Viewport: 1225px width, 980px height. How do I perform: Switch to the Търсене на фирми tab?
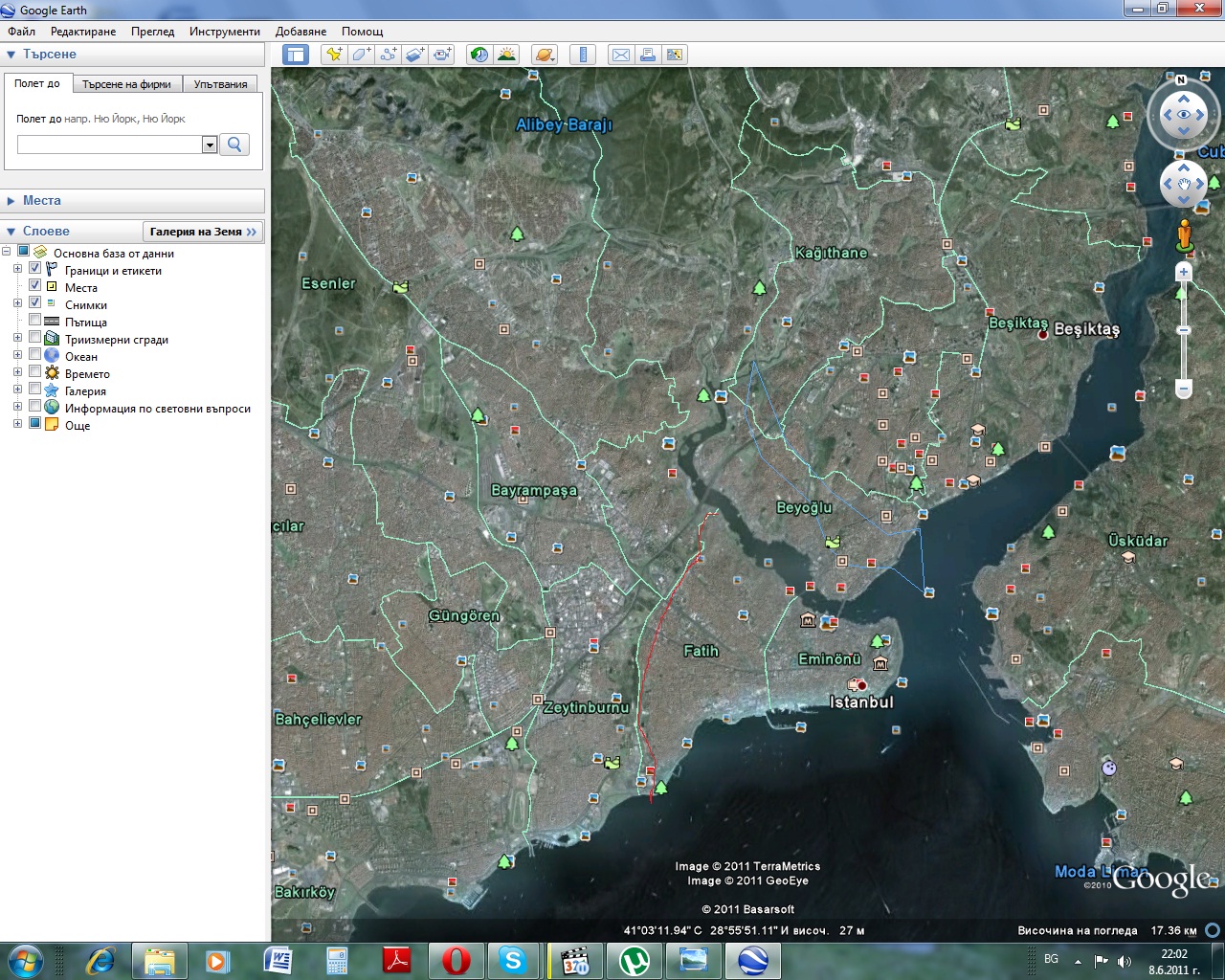coord(126,84)
